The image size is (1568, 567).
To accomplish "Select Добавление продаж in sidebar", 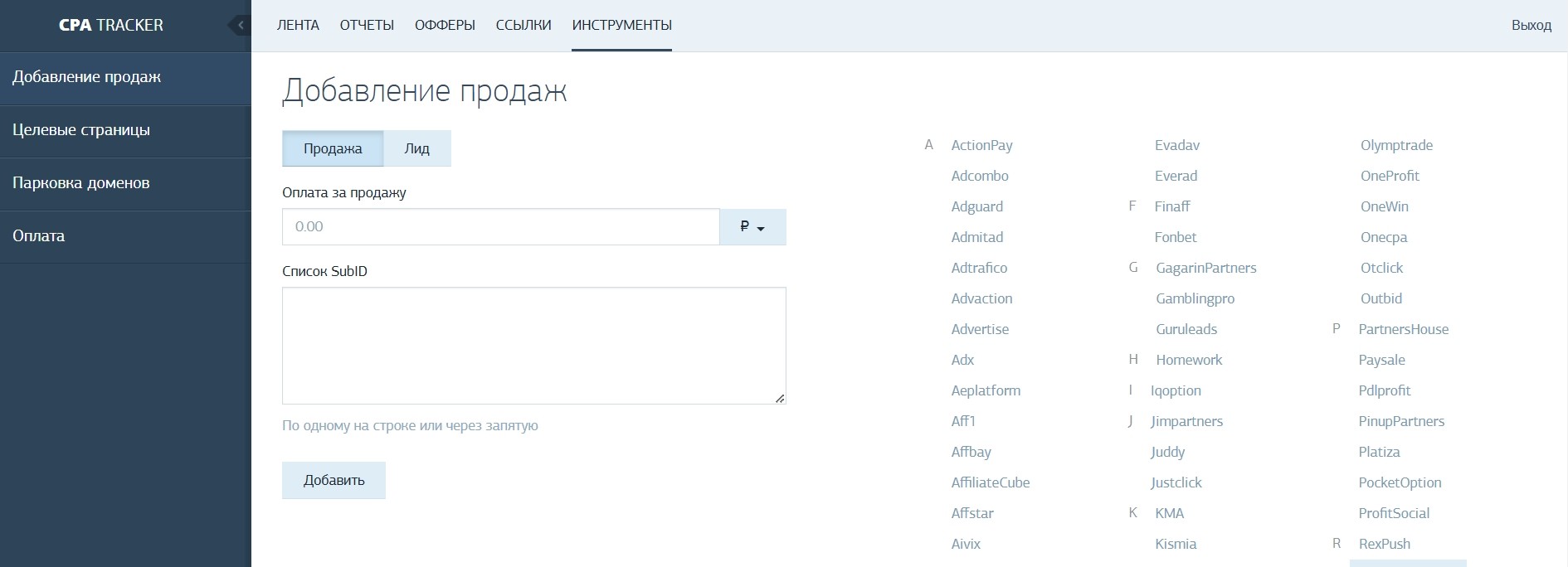I will [125, 78].
